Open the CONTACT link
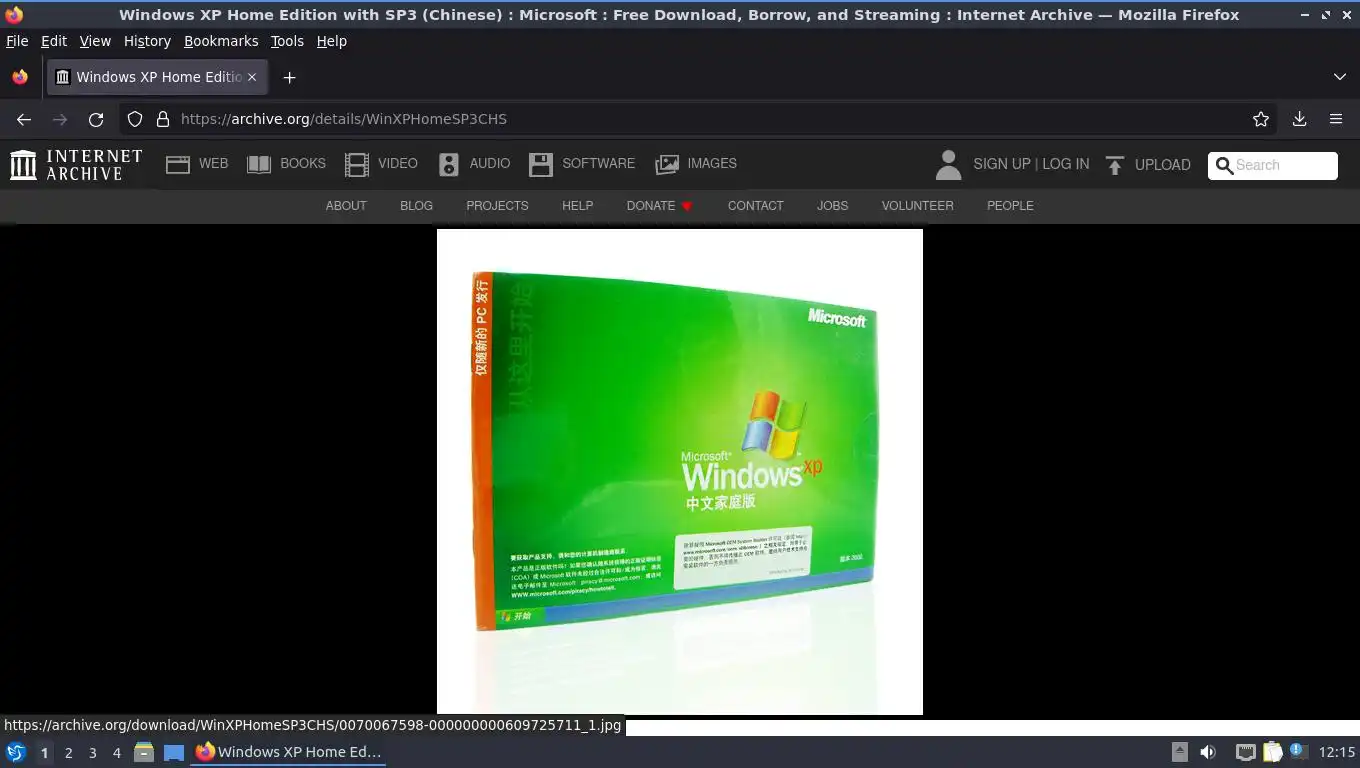 755,206
